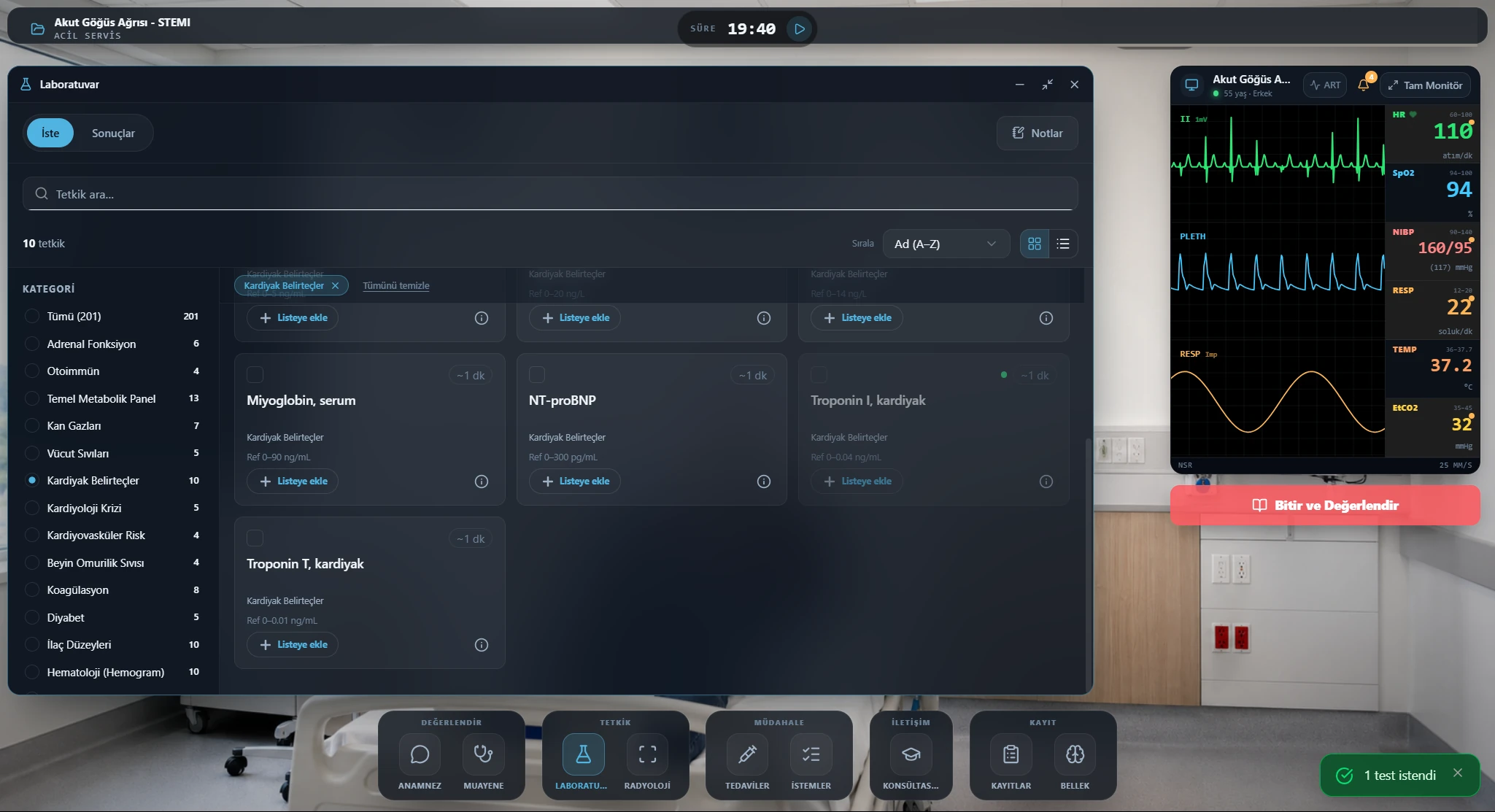Open the Tedaviler syringe icon
This screenshot has height=812, width=1495.
tap(747, 754)
